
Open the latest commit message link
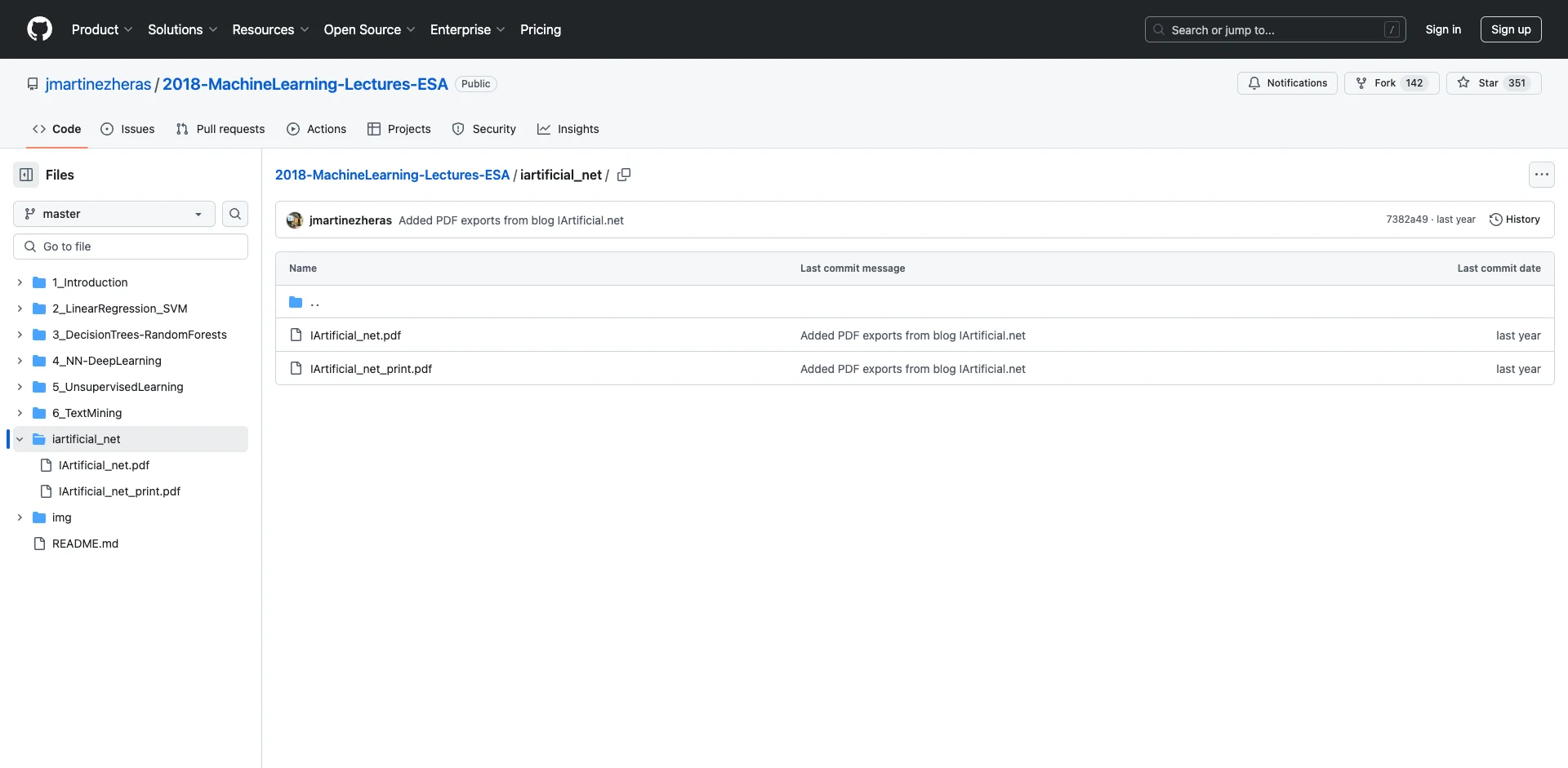pyautogui.click(x=511, y=220)
